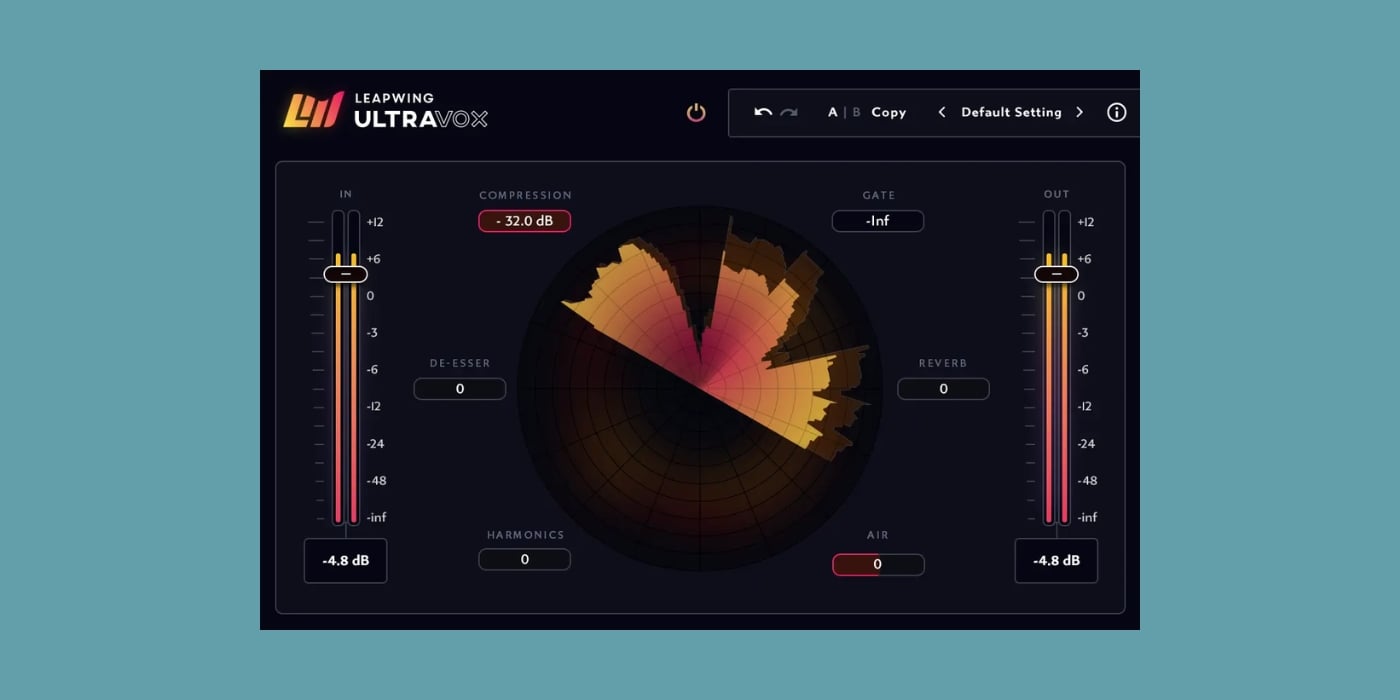Click the circular vocal visualizer display
The width and height of the screenshot is (1400, 700).
pos(700,389)
